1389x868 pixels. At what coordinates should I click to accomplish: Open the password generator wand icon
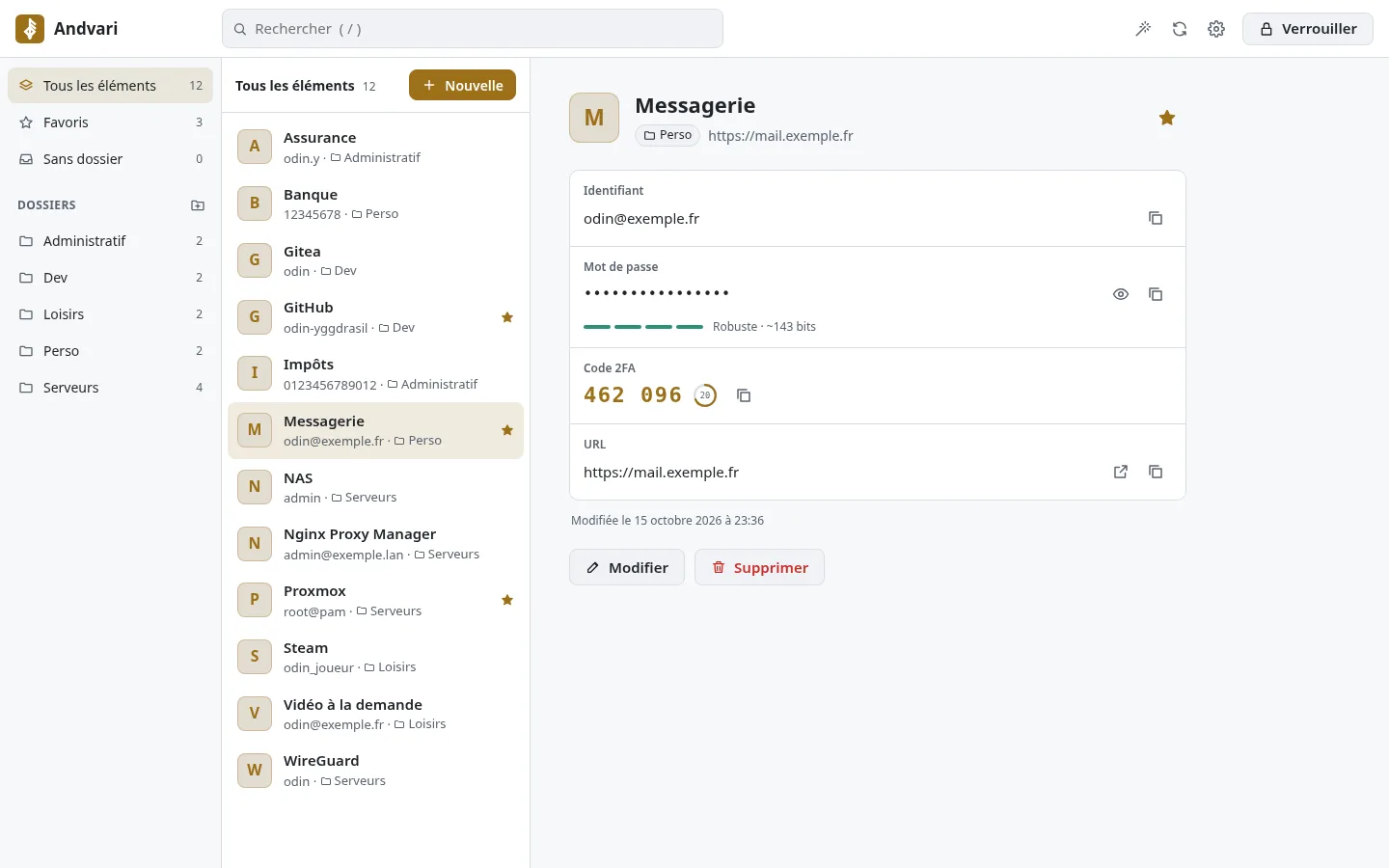pos(1143,29)
